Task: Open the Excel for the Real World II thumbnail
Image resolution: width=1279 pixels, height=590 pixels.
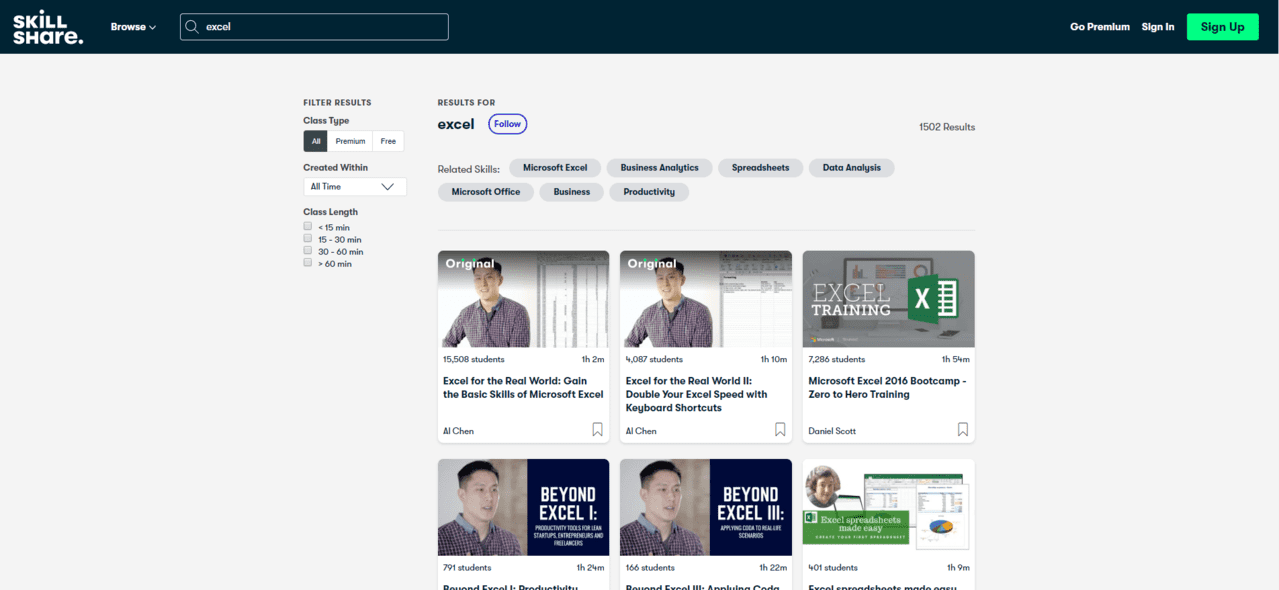Action: (706, 299)
